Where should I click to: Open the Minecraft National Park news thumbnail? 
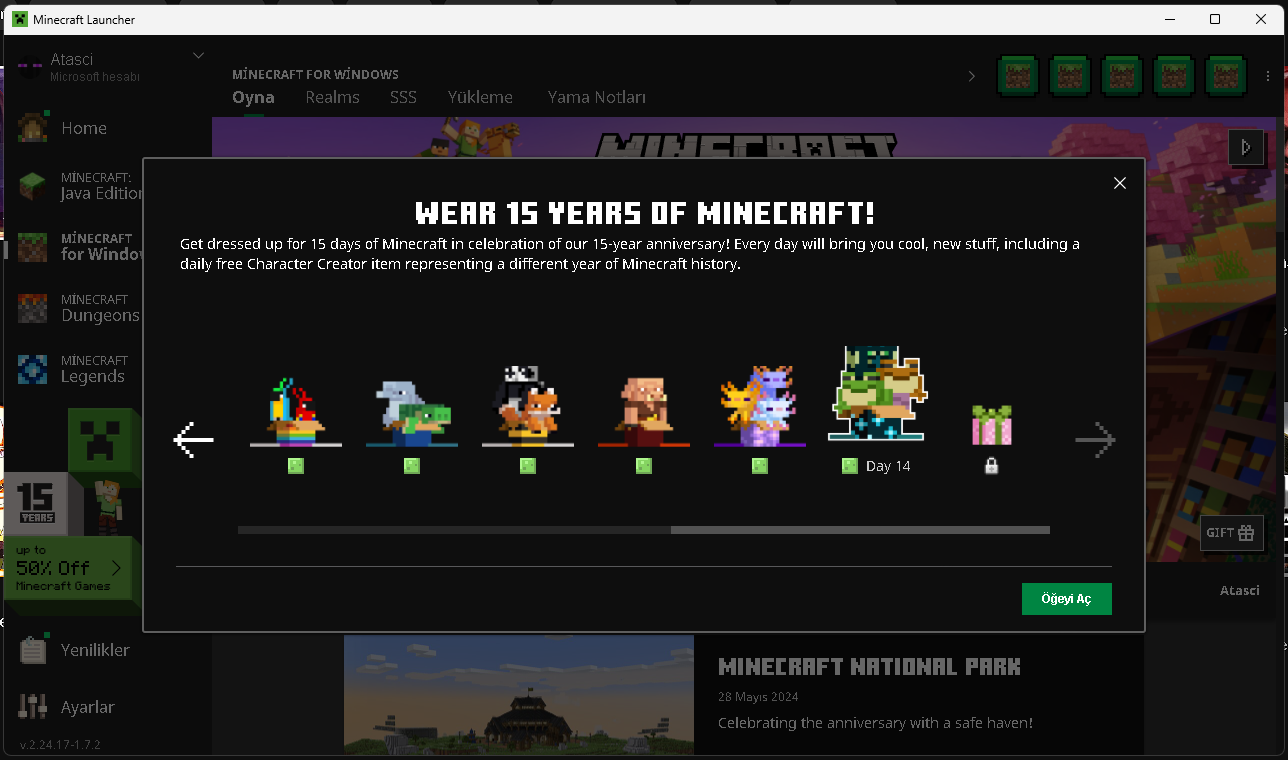click(519, 695)
